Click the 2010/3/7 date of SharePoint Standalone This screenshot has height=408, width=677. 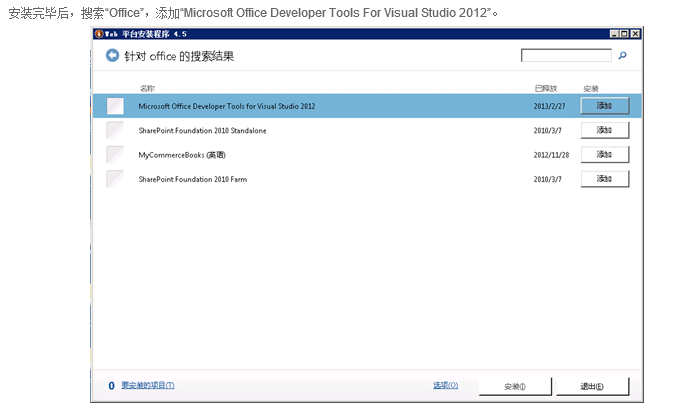point(547,130)
